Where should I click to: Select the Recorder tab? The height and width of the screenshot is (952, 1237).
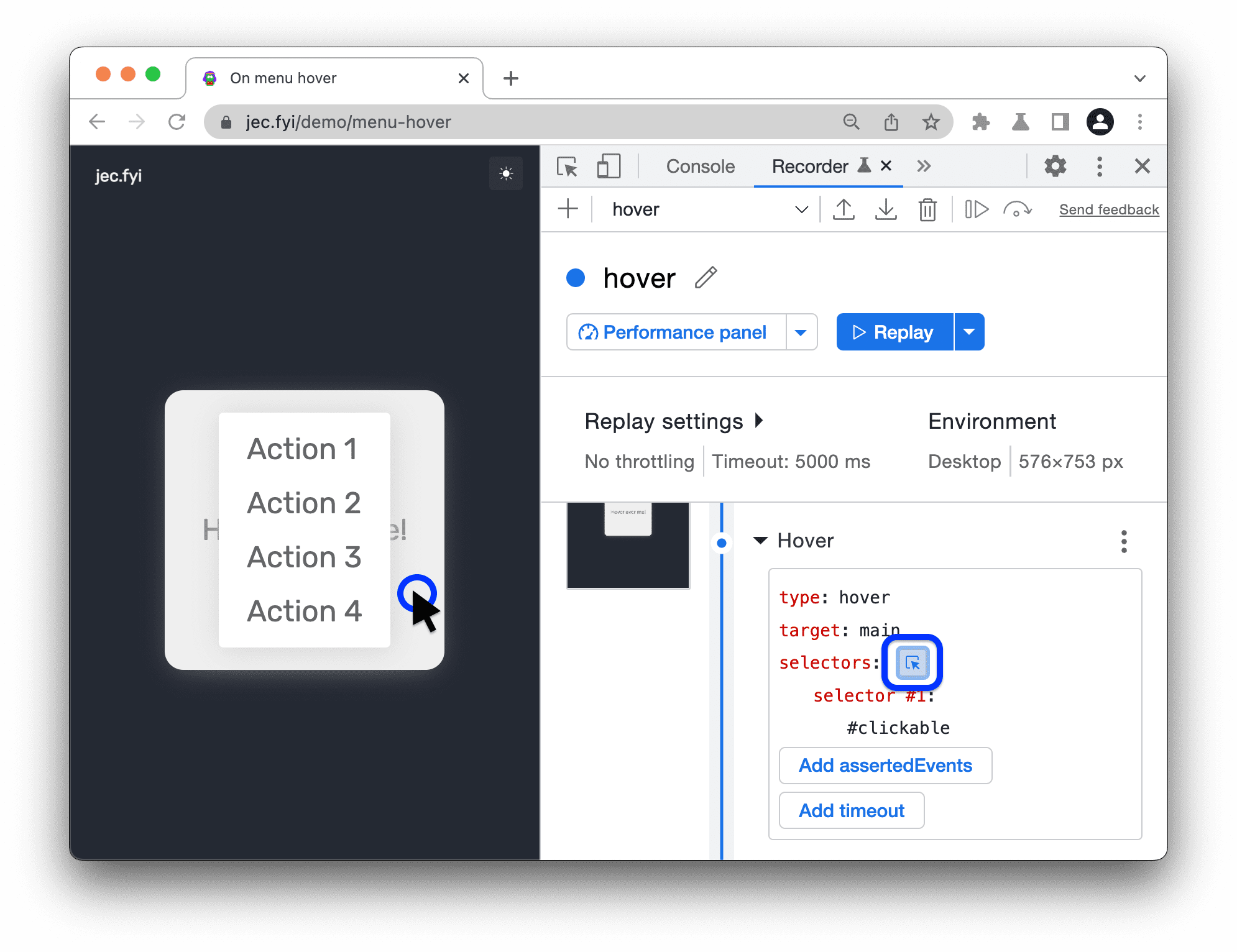(810, 167)
